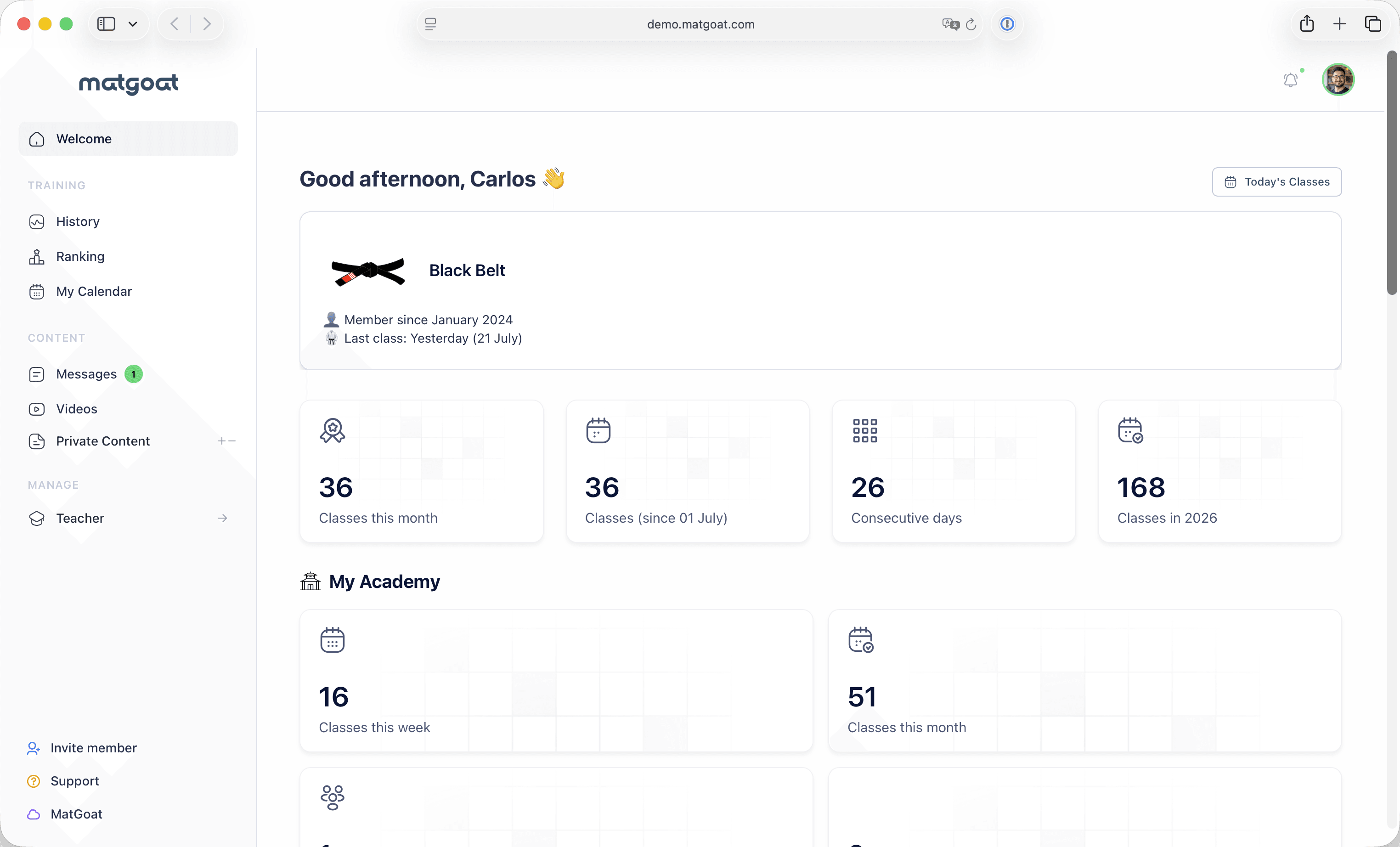Click the MatGoat cloud icon
The image size is (1400, 847).
click(x=34, y=814)
